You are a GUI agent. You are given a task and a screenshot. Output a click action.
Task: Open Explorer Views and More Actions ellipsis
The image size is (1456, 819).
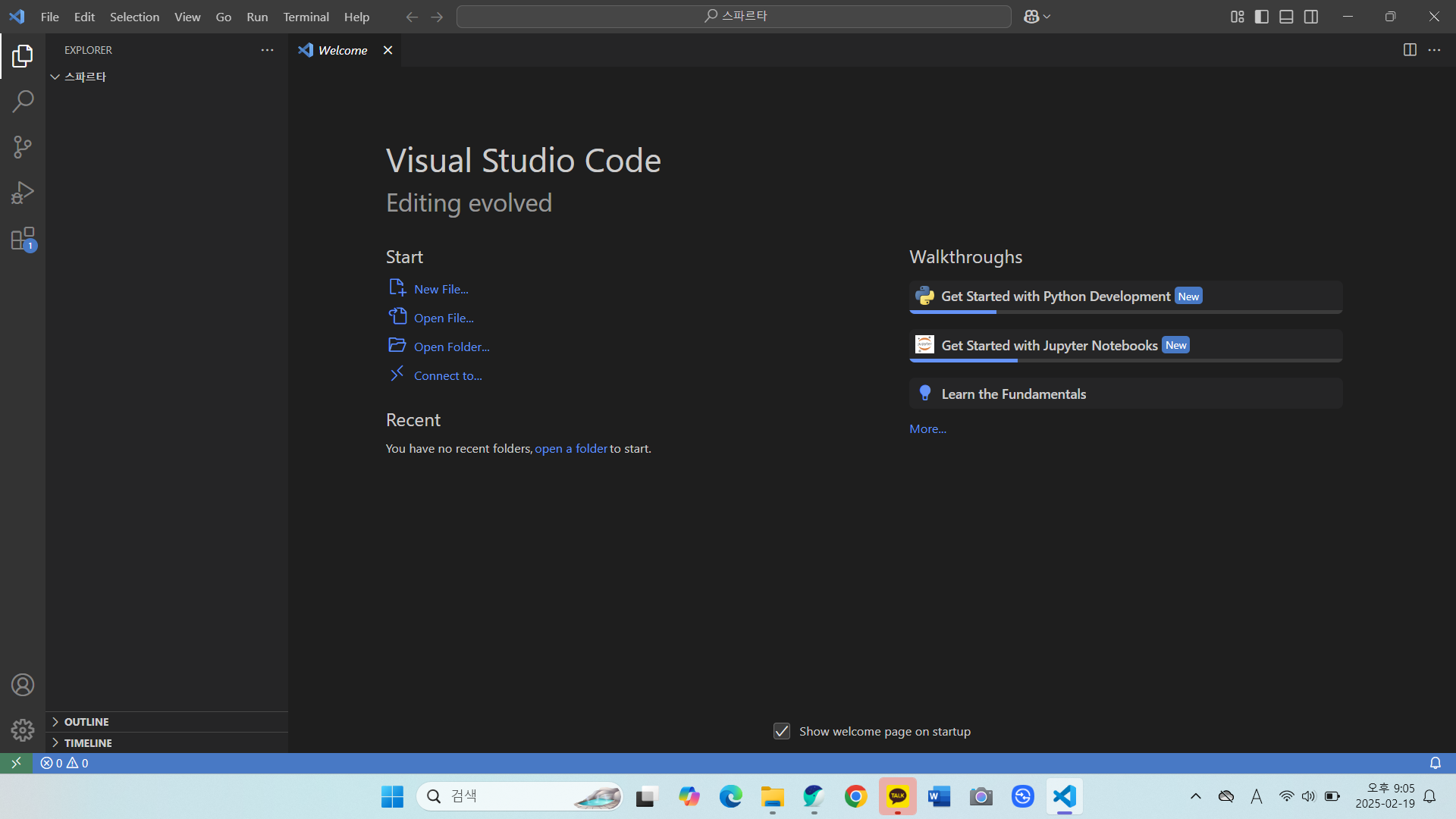tap(267, 50)
